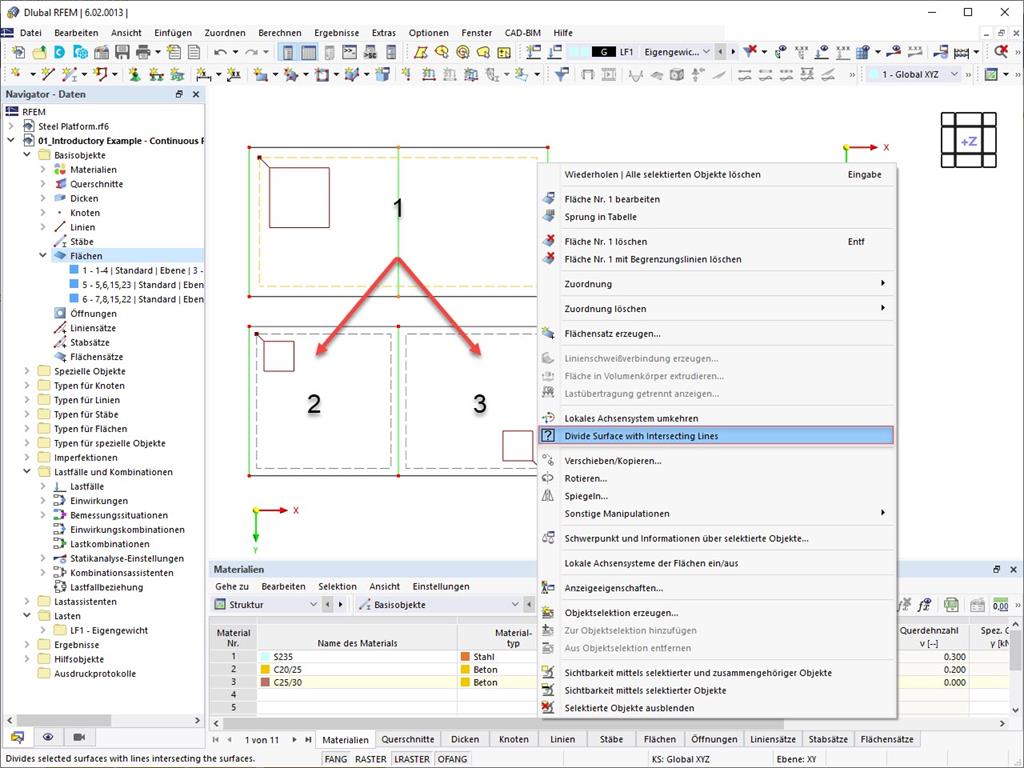Open navigator Views eye tab icon
Image resolution: width=1024 pixels, height=768 pixels.
[x=48, y=737]
